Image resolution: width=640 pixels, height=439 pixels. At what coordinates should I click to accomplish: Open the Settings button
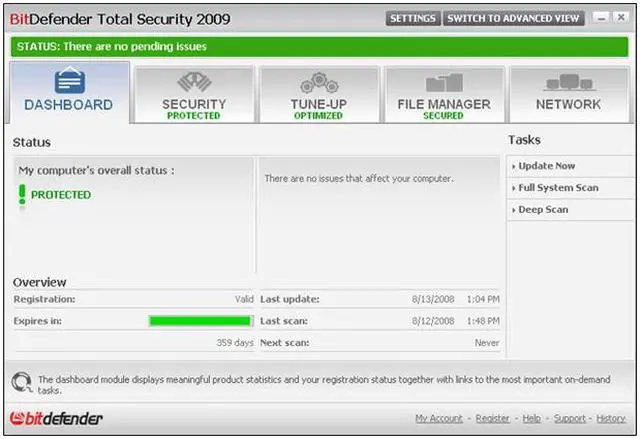point(412,18)
